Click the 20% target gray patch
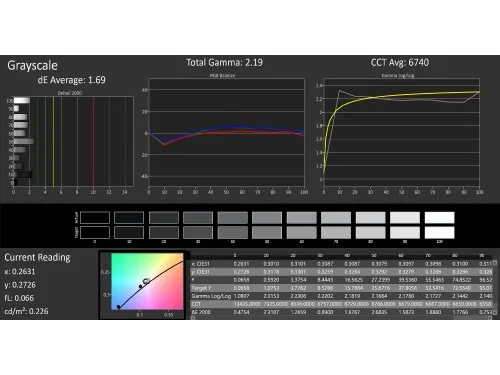The width and height of the screenshot is (500, 375). 164,232
